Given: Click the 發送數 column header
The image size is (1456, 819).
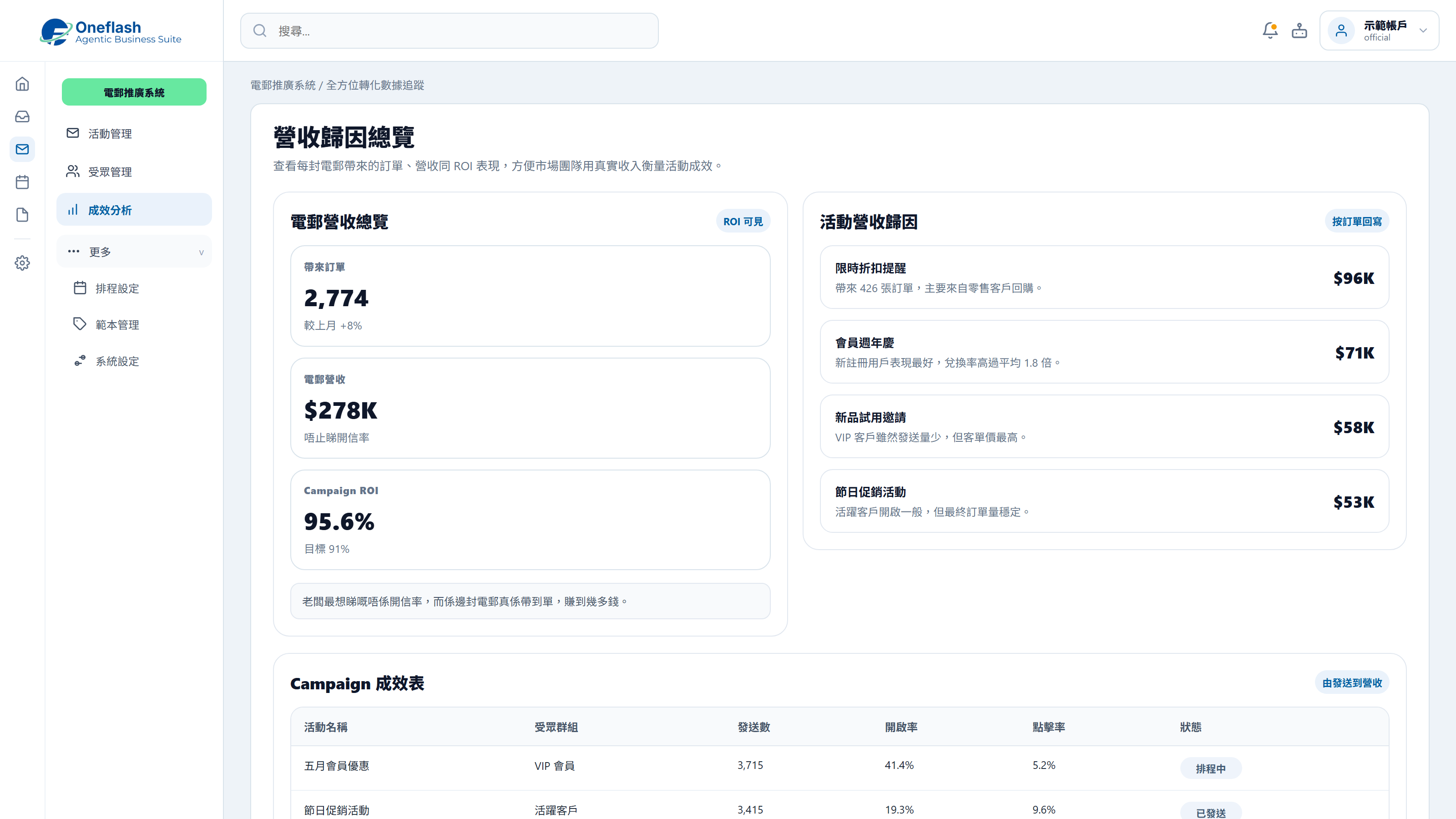Looking at the screenshot, I should 753,727.
